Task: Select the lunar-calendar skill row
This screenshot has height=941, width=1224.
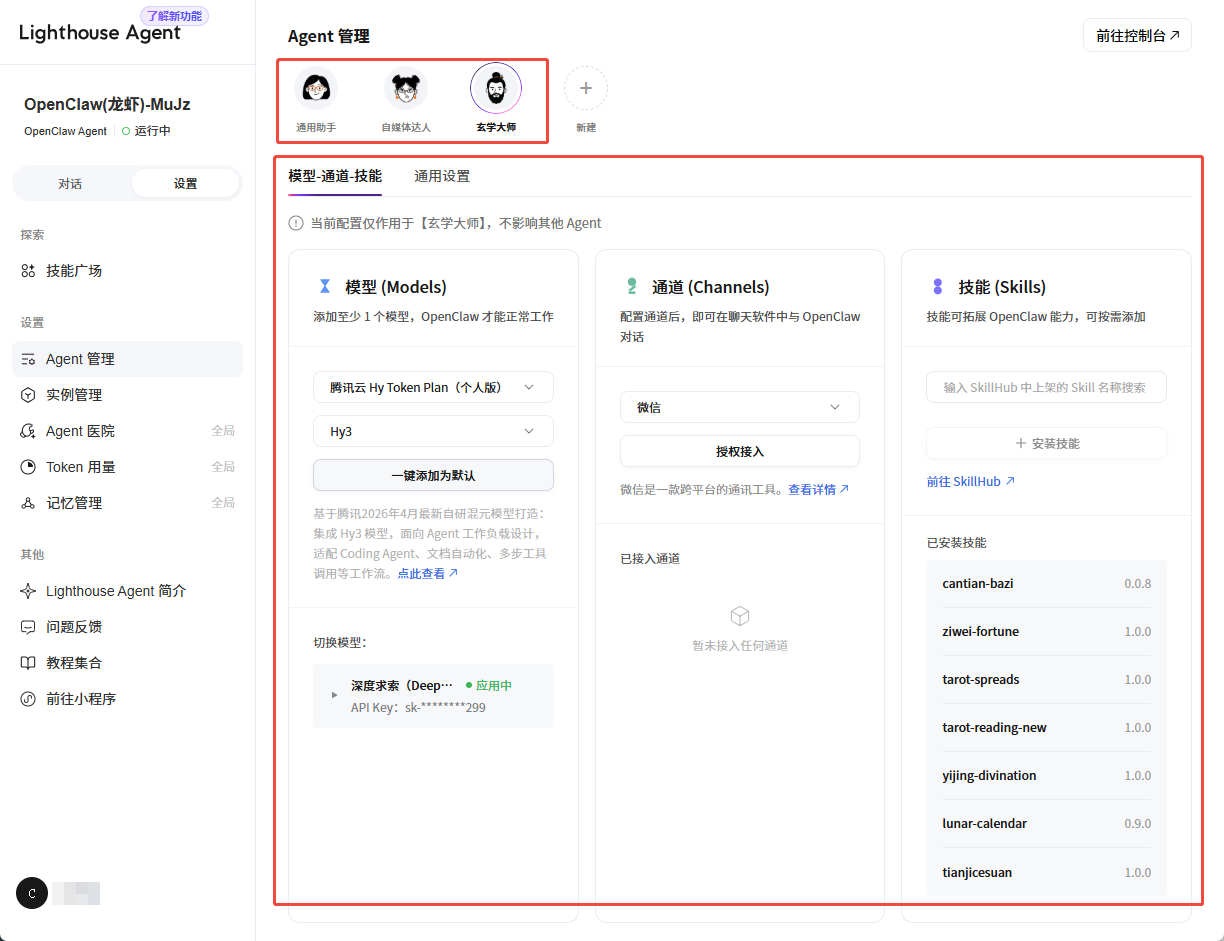Action: click(x=1046, y=823)
